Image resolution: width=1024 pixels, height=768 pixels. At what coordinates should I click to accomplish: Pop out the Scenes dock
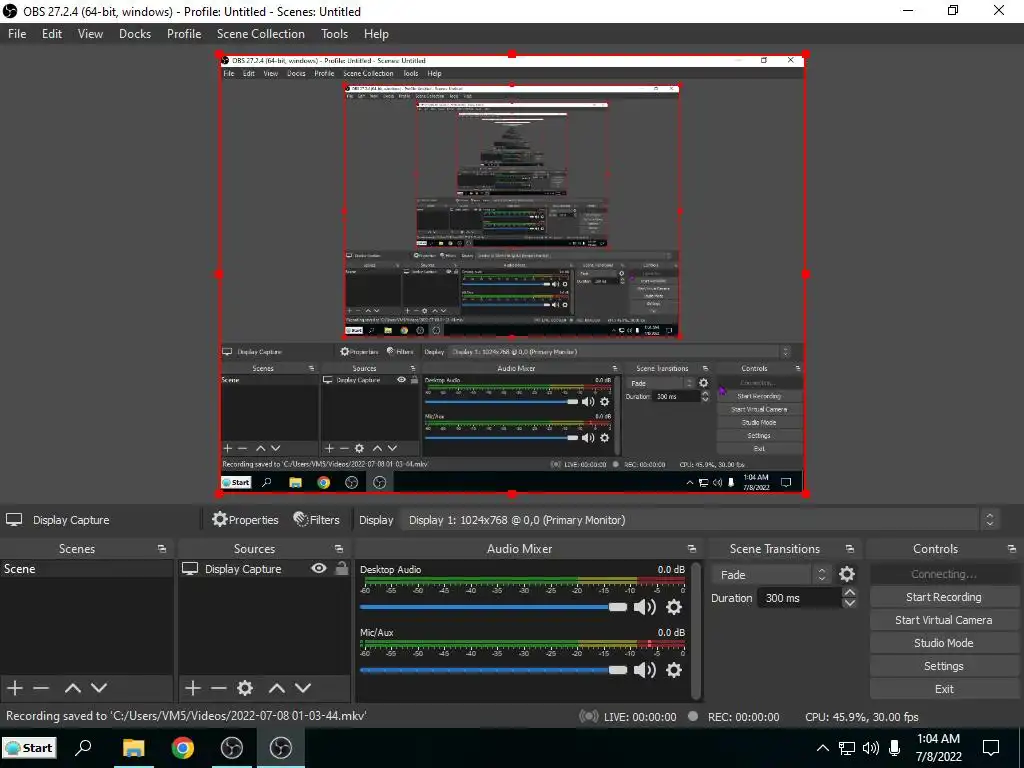161,549
